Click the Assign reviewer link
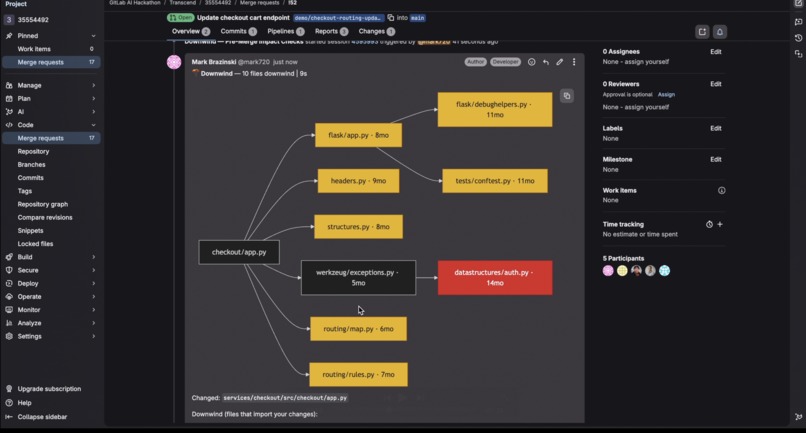The width and height of the screenshot is (806, 433). (666, 95)
